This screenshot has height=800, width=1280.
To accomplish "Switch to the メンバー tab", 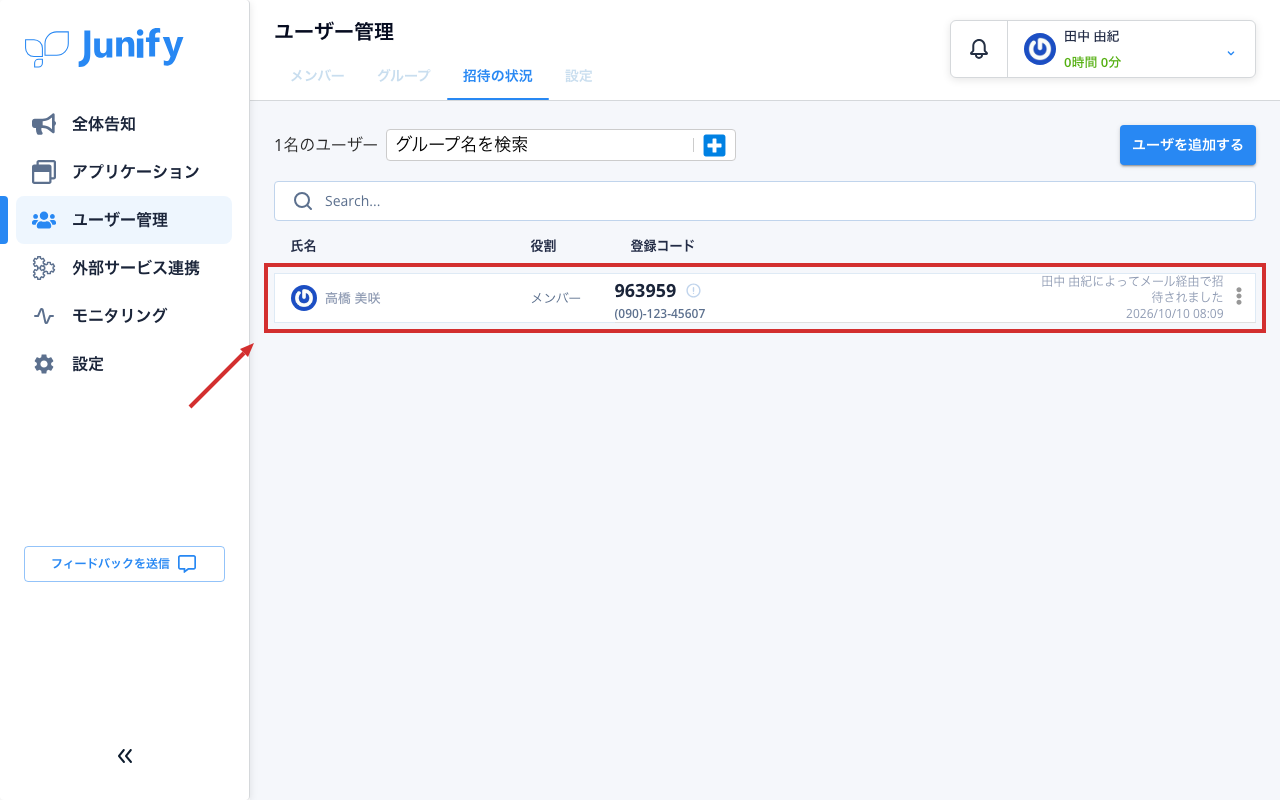I will (318, 76).
